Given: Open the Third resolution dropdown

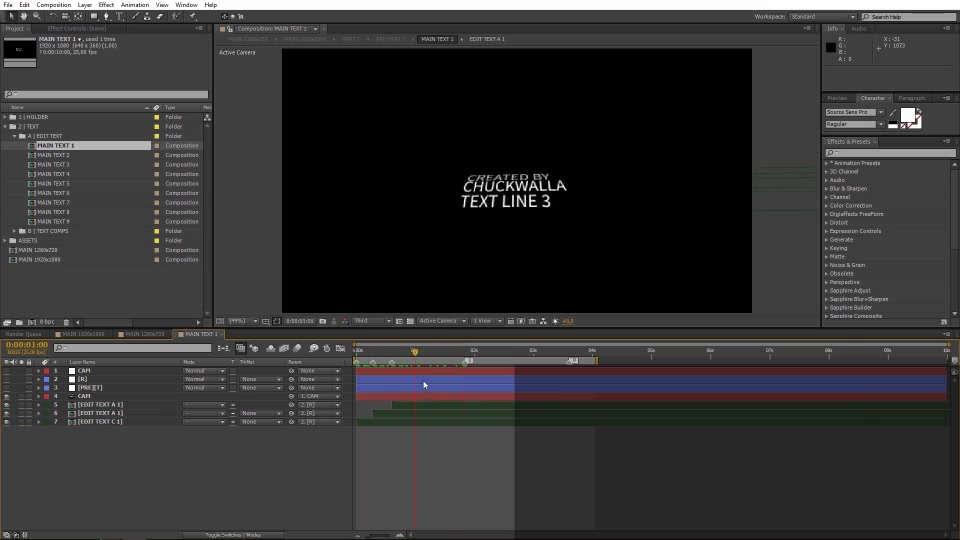Looking at the screenshot, I should (372, 321).
